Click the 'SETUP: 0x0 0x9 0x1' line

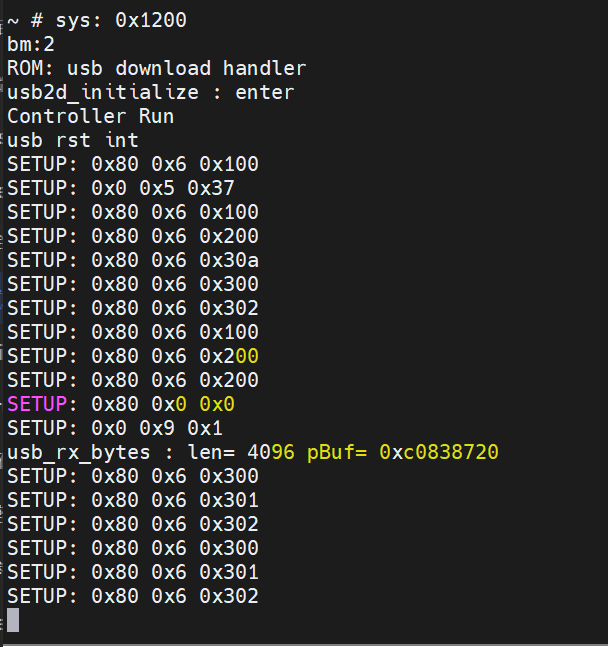pos(115,428)
